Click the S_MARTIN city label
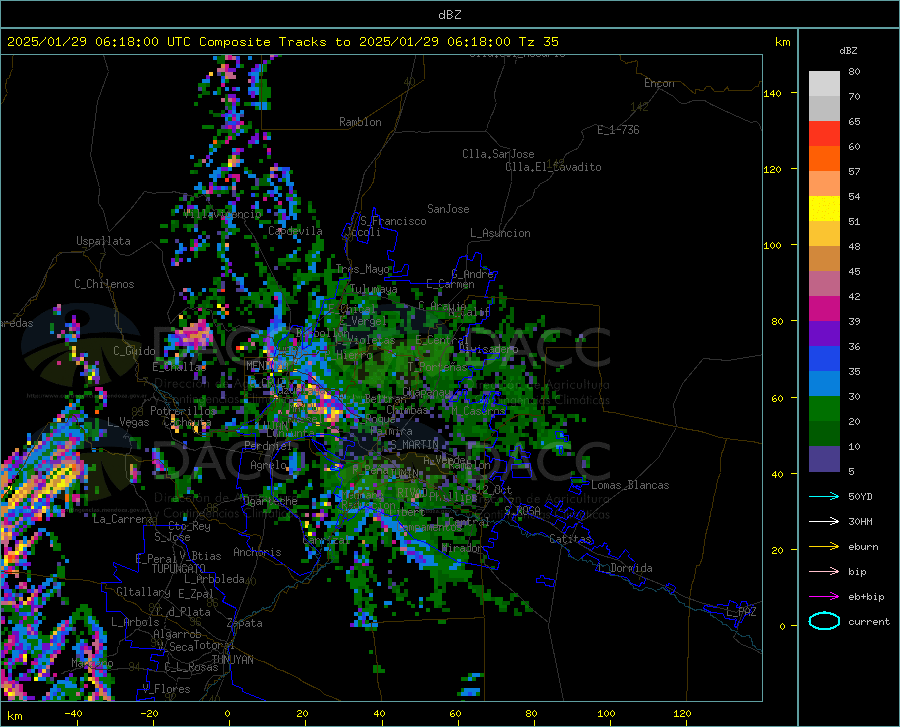 [x=414, y=445]
